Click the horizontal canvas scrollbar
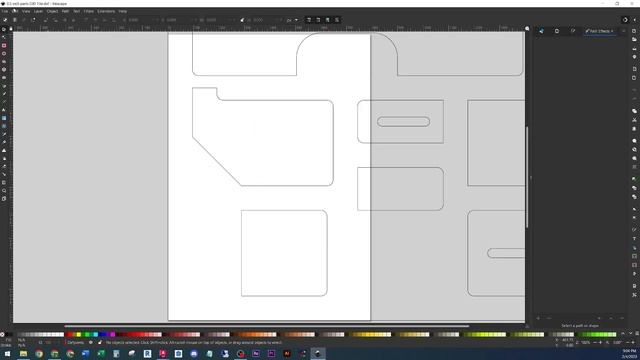This screenshot has width=640, height=360. [267, 326]
